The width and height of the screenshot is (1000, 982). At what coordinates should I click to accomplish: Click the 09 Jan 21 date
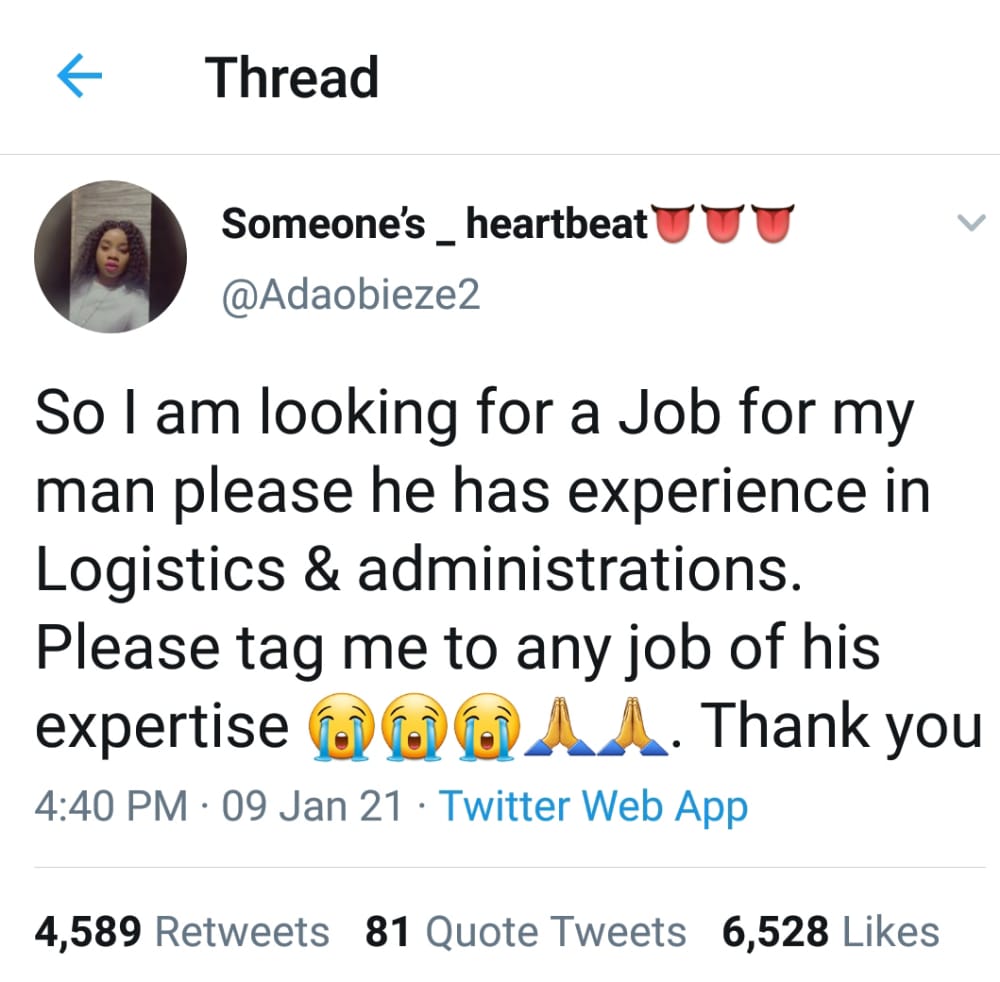point(312,806)
